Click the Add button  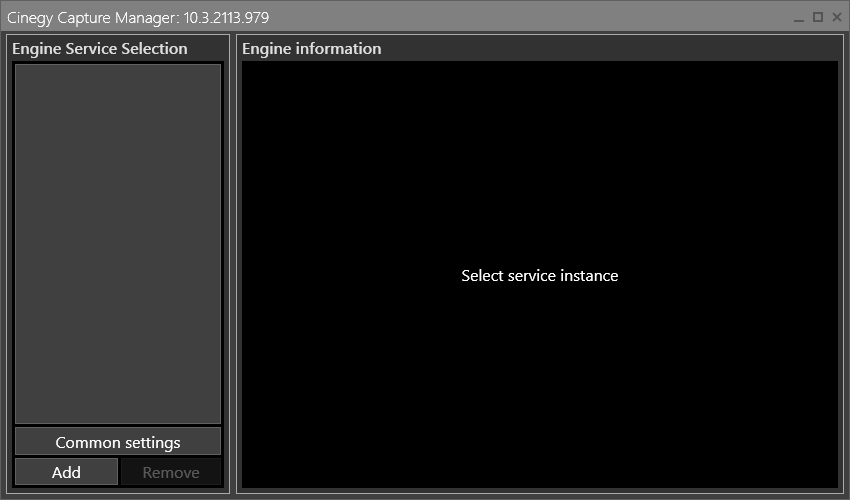point(66,472)
